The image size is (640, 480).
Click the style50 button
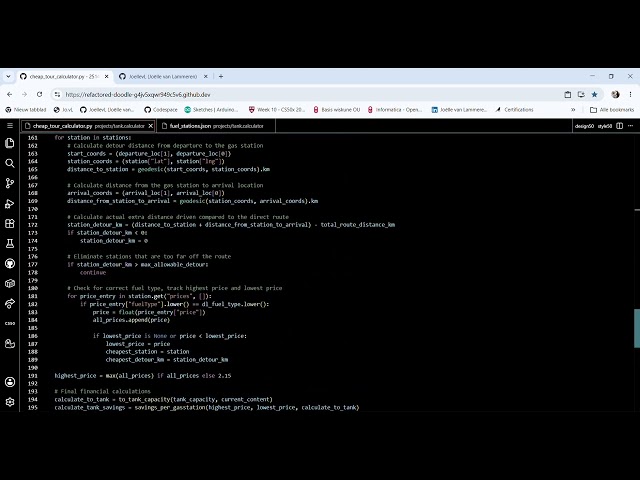(604, 126)
